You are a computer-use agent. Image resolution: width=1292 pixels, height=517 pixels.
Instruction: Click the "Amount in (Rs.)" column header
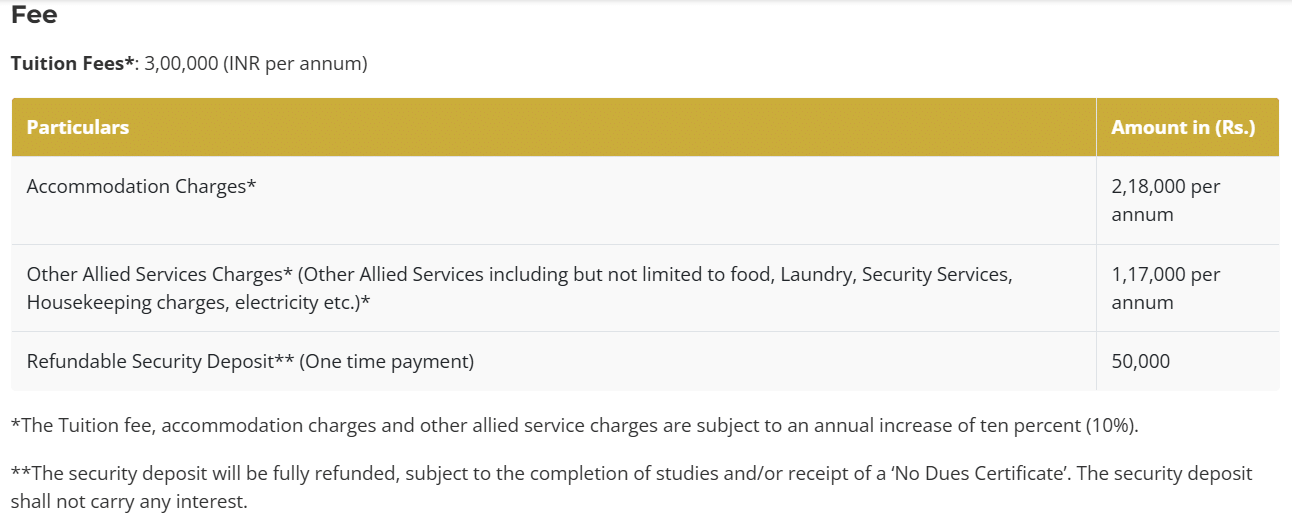point(1183,127)
